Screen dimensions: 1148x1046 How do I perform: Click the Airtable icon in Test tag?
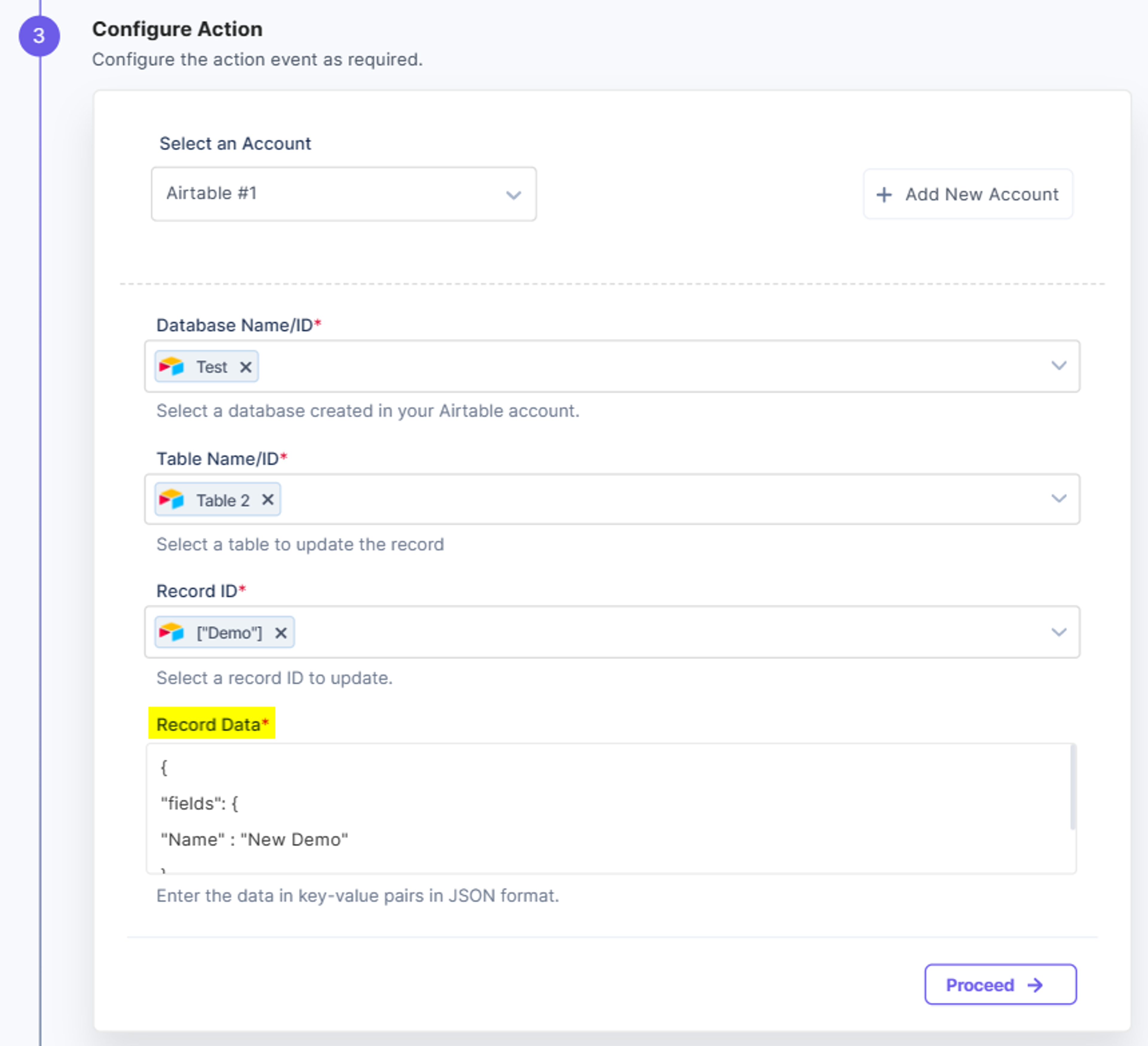(171, 366)
